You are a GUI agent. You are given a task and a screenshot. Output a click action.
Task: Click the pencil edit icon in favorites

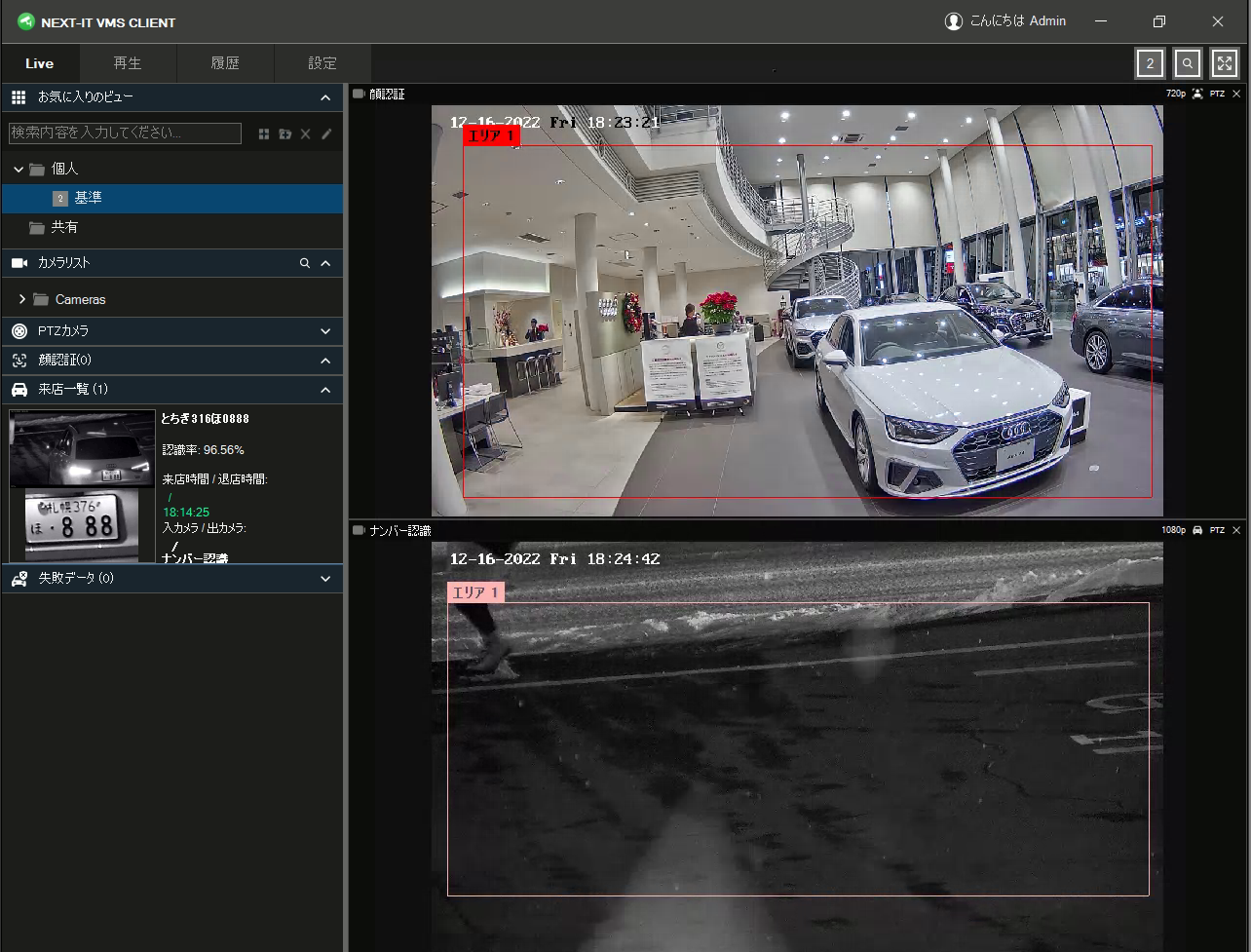click(x=326, y=133)
